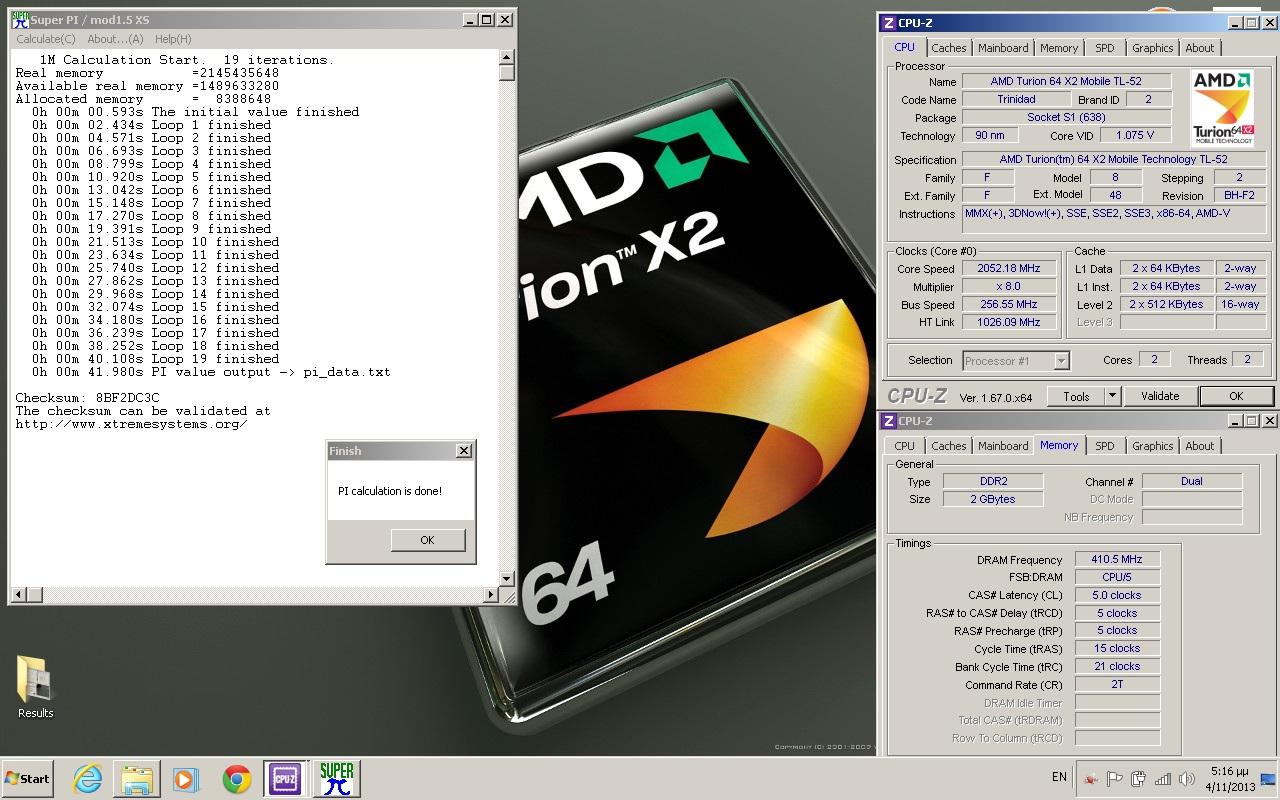Switch to Graphics tab in top CPU-Z window
The height and width of the screenshot is (800, 1280).
point(1152,48)
